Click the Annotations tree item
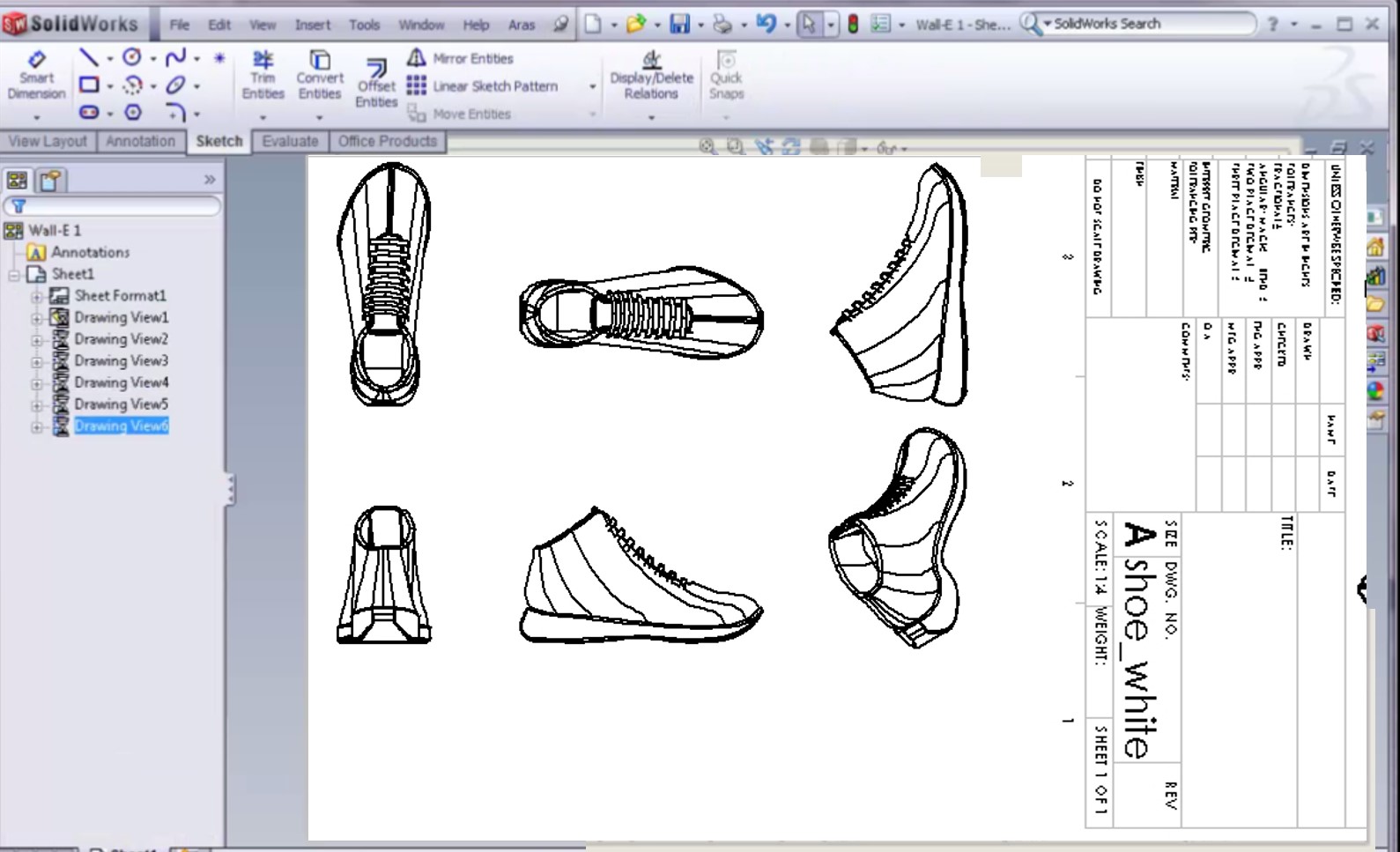 coord(90,252)
